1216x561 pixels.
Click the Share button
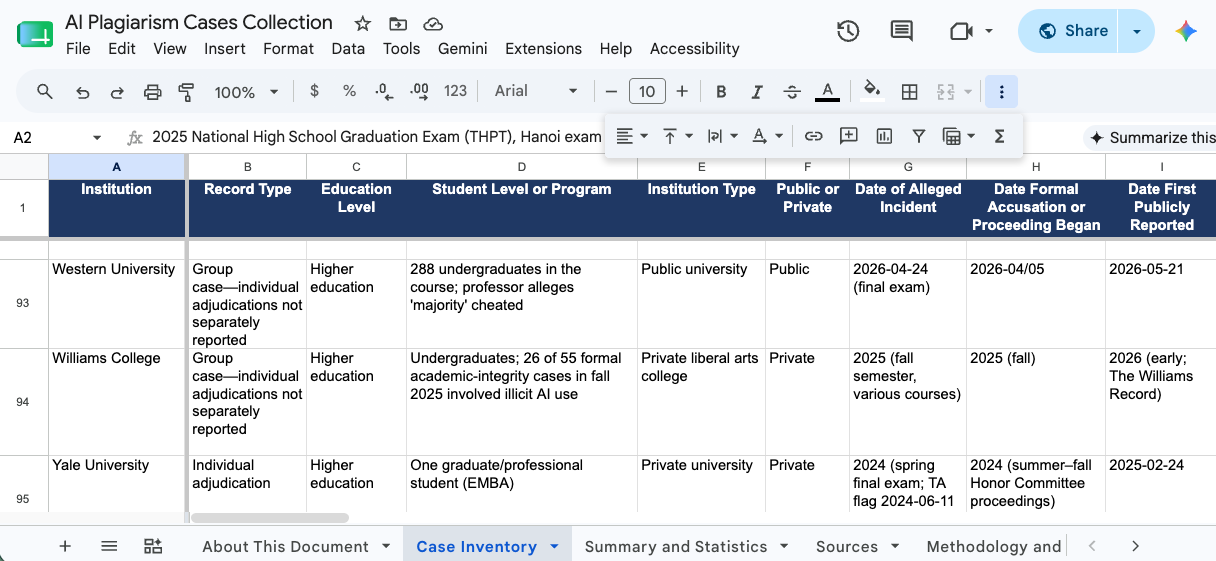pyautogui.click(x=1069, y=31)
